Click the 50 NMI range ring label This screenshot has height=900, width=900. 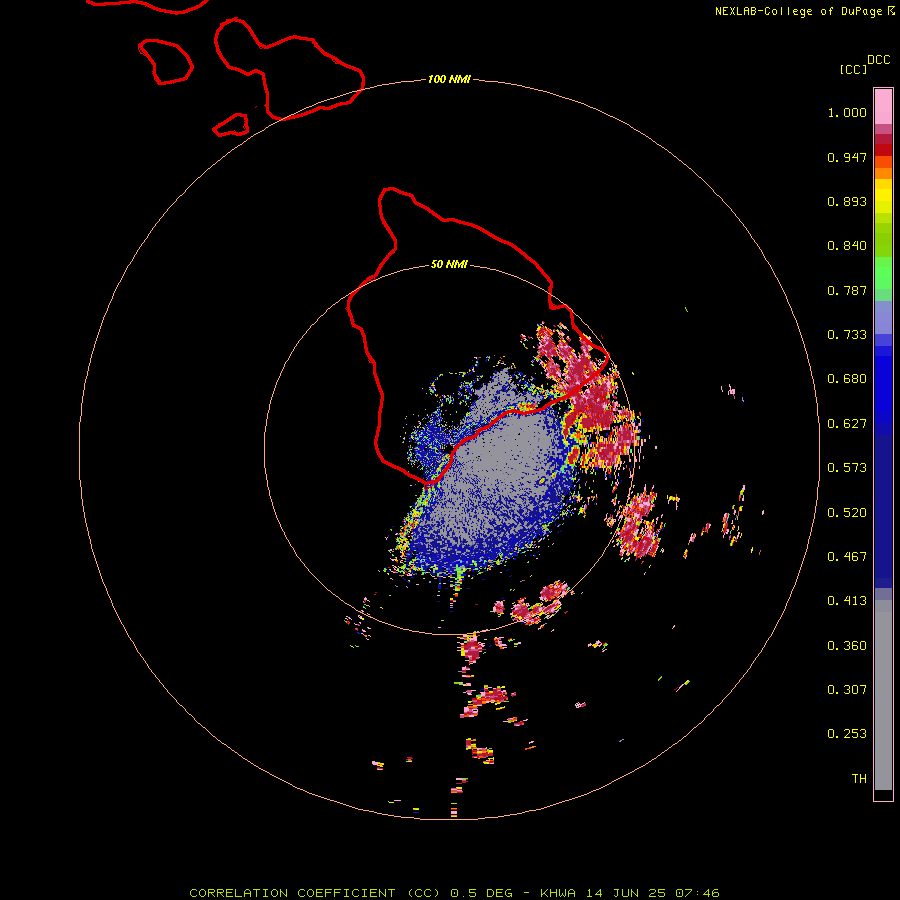(x=449, y=265)
